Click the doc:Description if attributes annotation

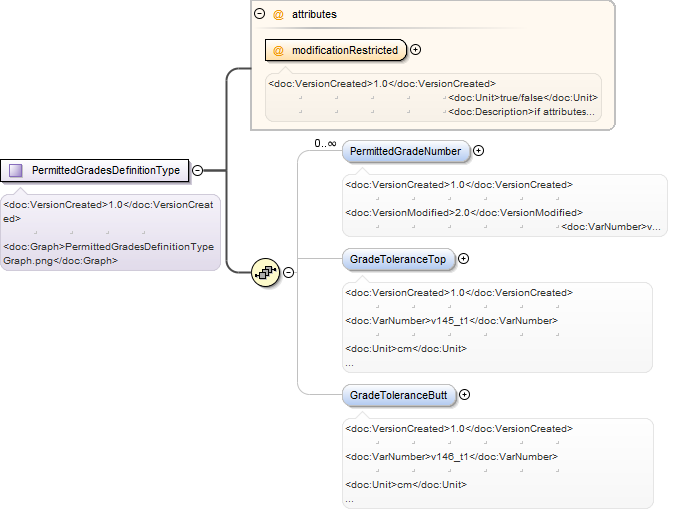tap(521, 112)
